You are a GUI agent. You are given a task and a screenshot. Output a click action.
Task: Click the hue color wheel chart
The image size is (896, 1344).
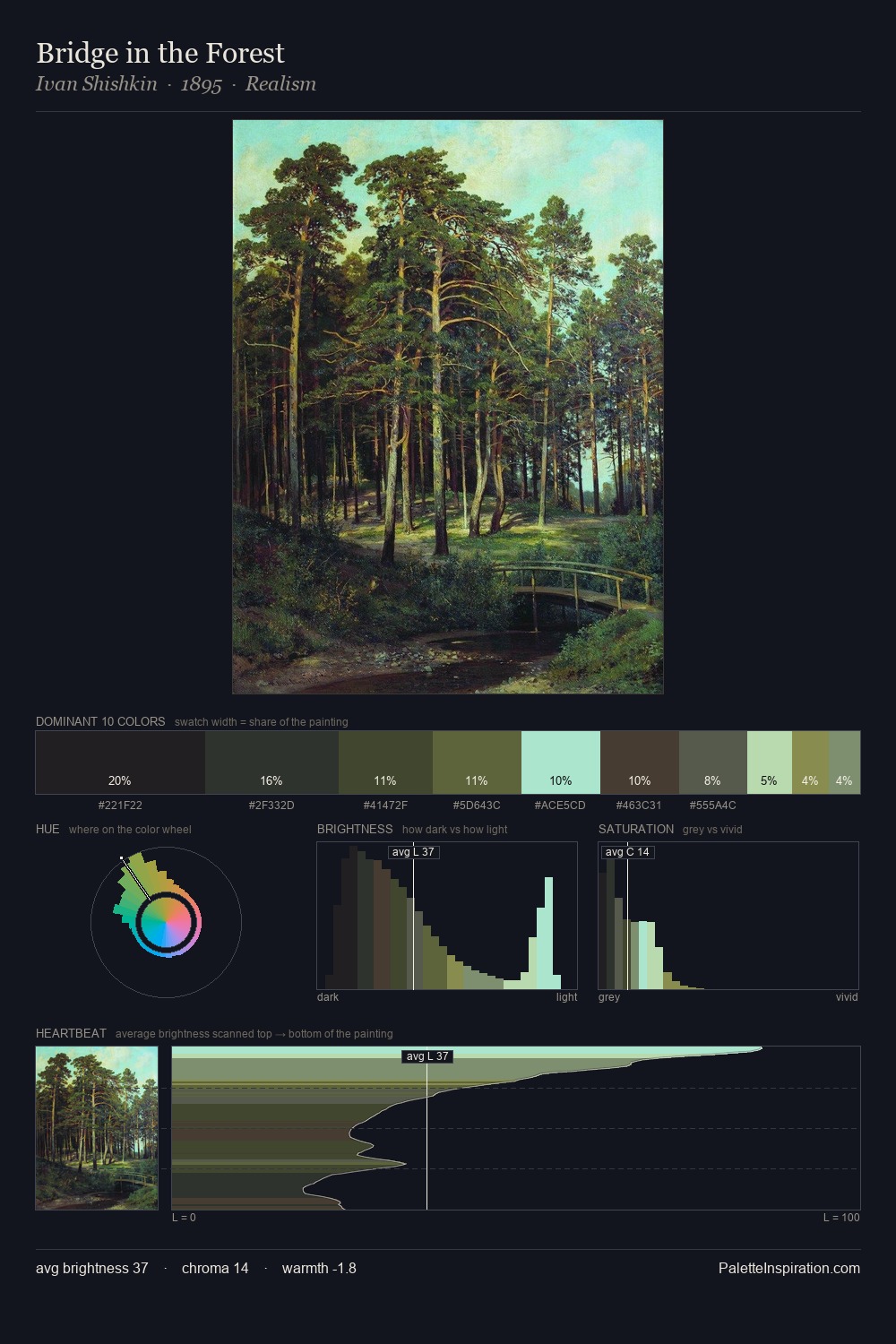[166, 922]
